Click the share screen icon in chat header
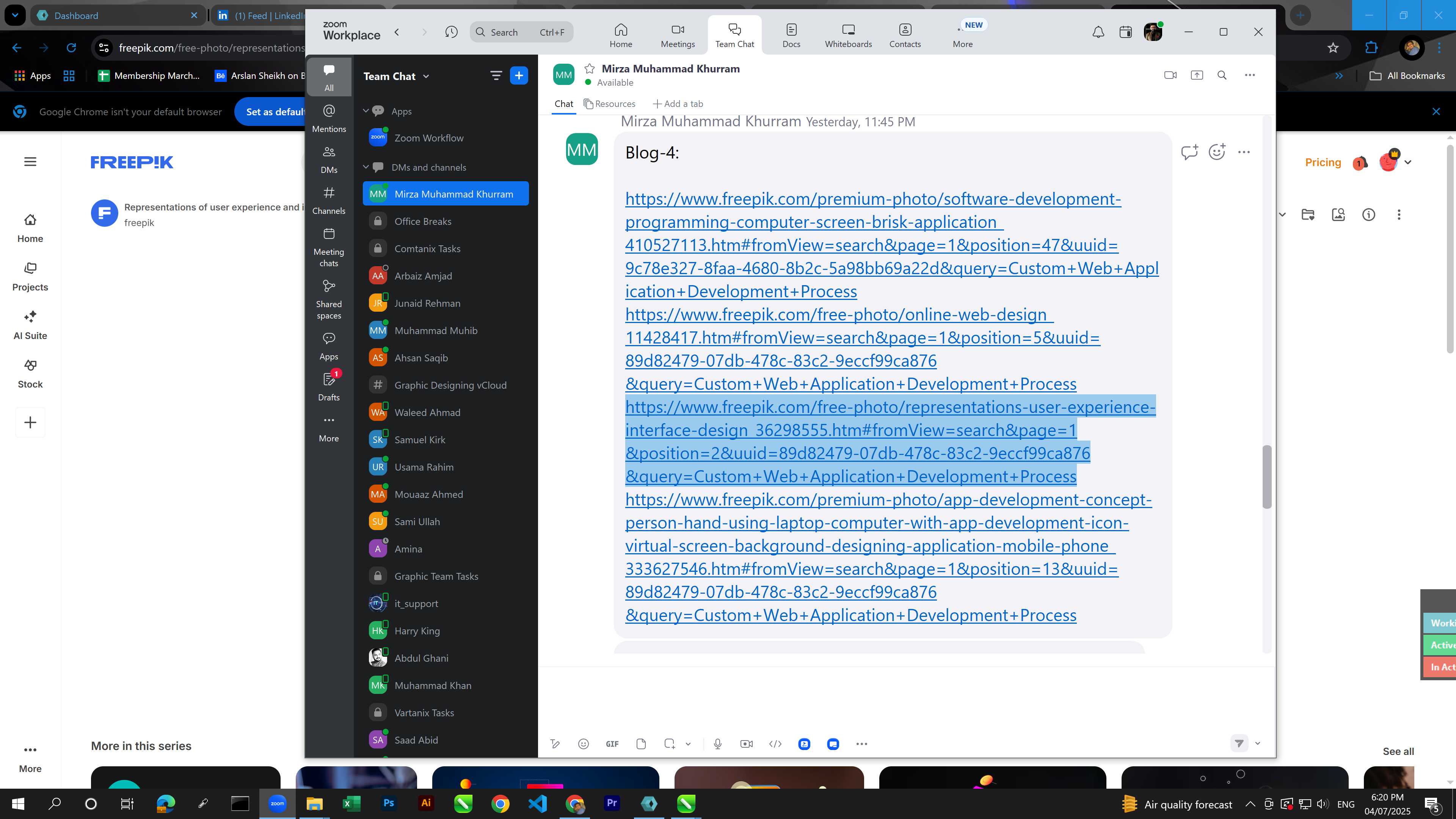Viewport: 1456px width, 819px height. click(x=1197, y=75)
